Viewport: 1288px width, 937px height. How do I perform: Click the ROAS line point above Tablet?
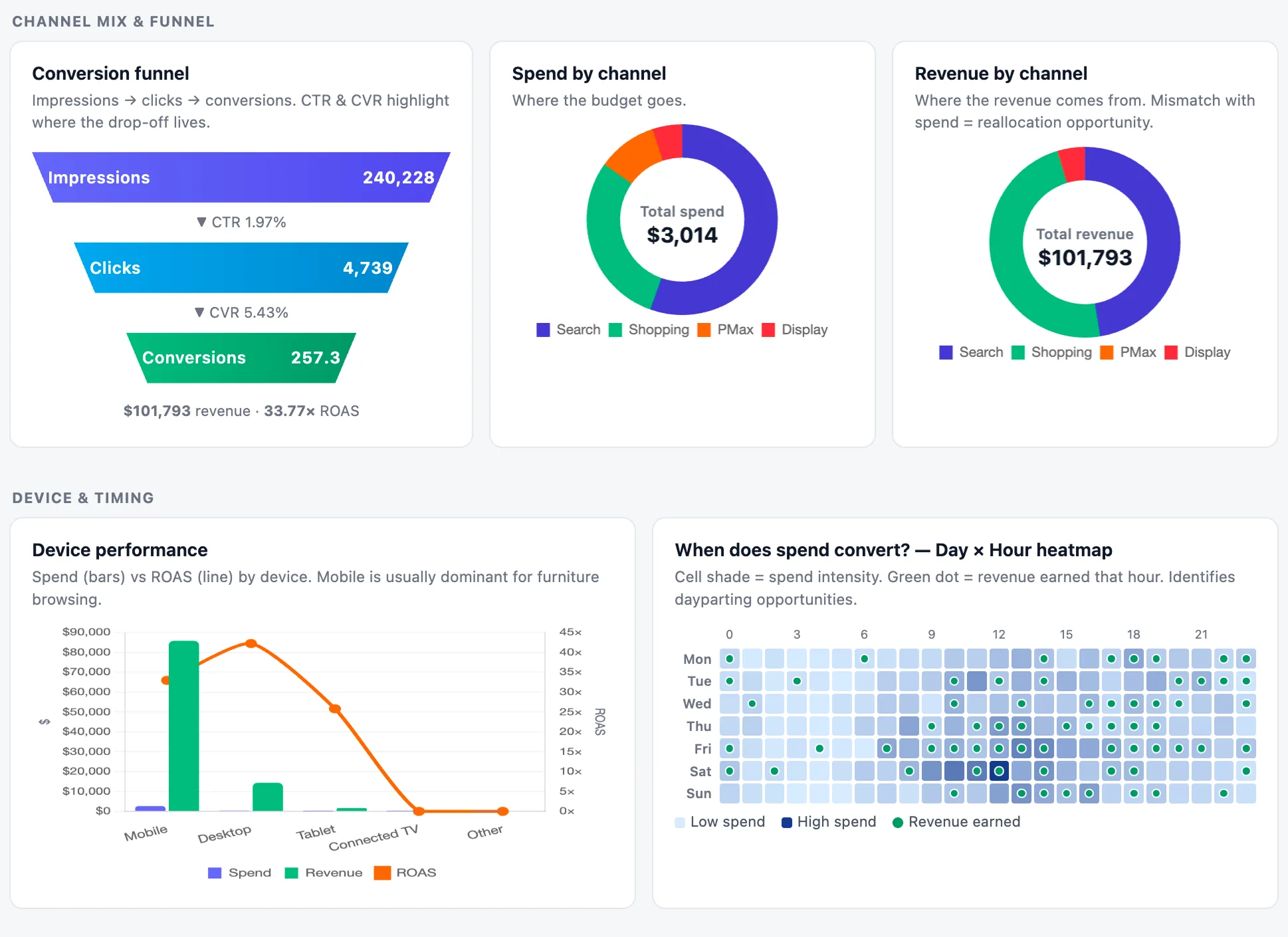[x=335, y=709]
